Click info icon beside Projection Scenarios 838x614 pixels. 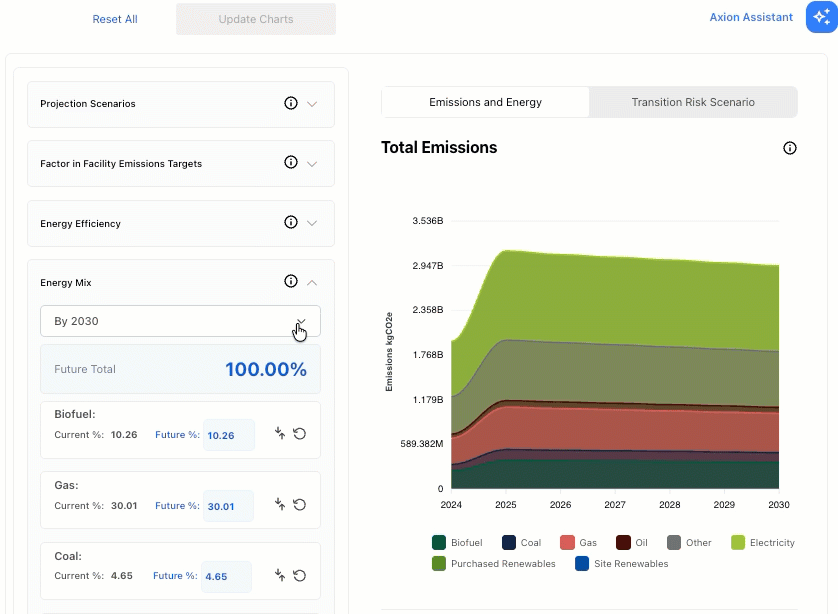click(x=291, y=103)
